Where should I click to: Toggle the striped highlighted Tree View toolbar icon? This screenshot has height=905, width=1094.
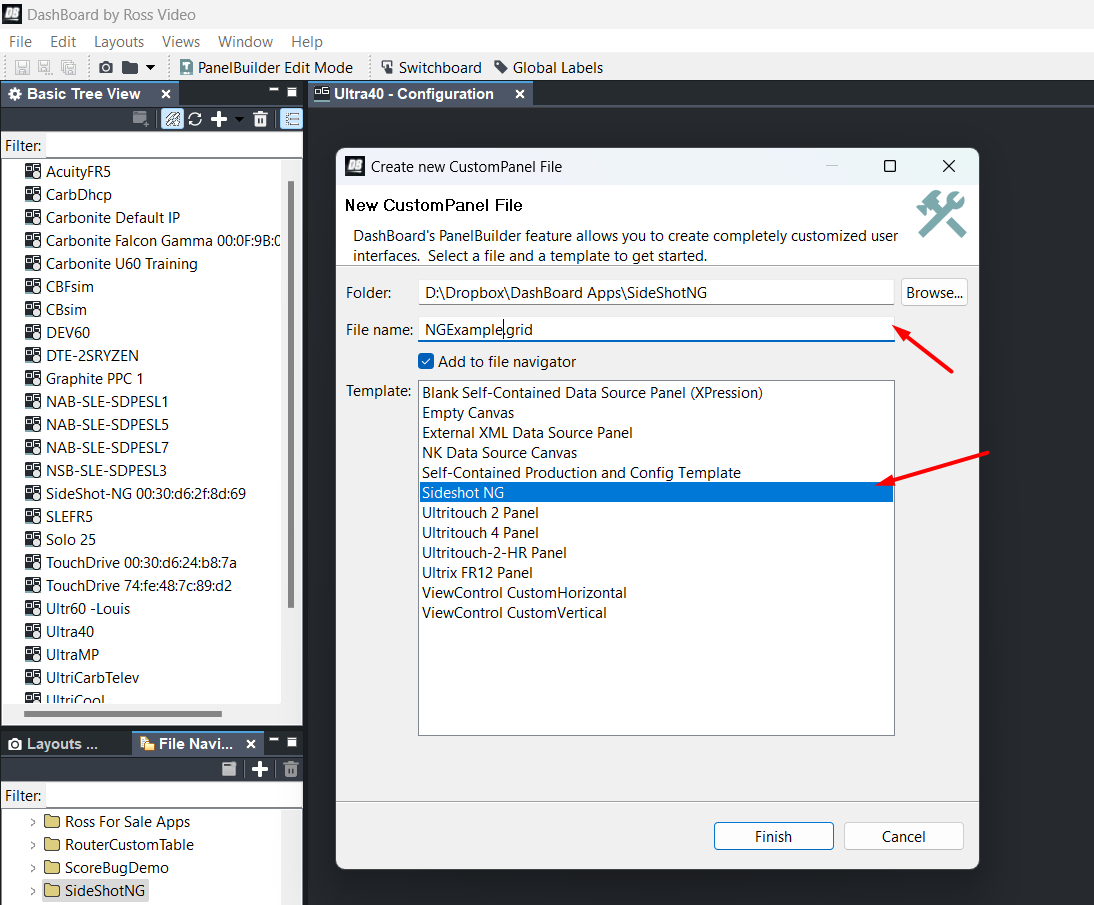coord(172,119)
